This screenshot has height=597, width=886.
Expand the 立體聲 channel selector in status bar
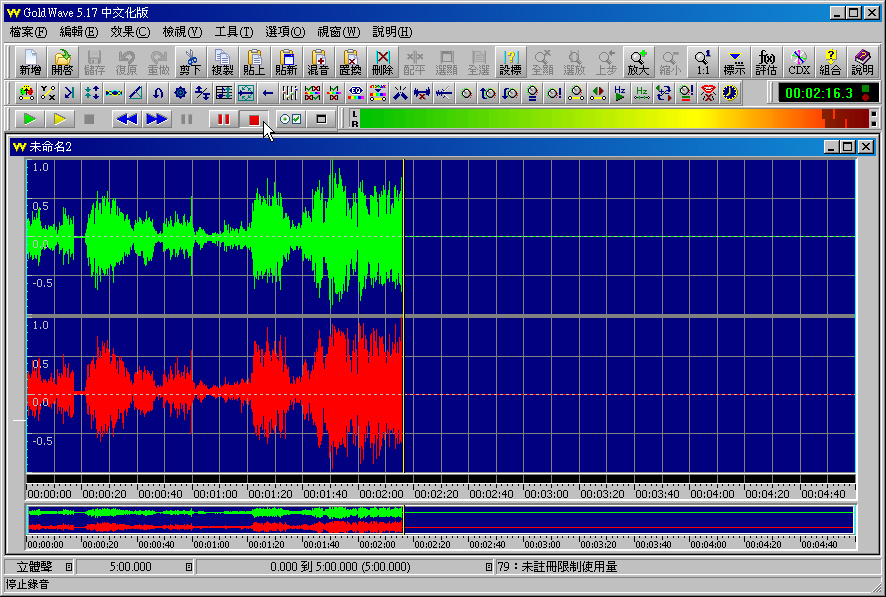[x=69, y=567]
